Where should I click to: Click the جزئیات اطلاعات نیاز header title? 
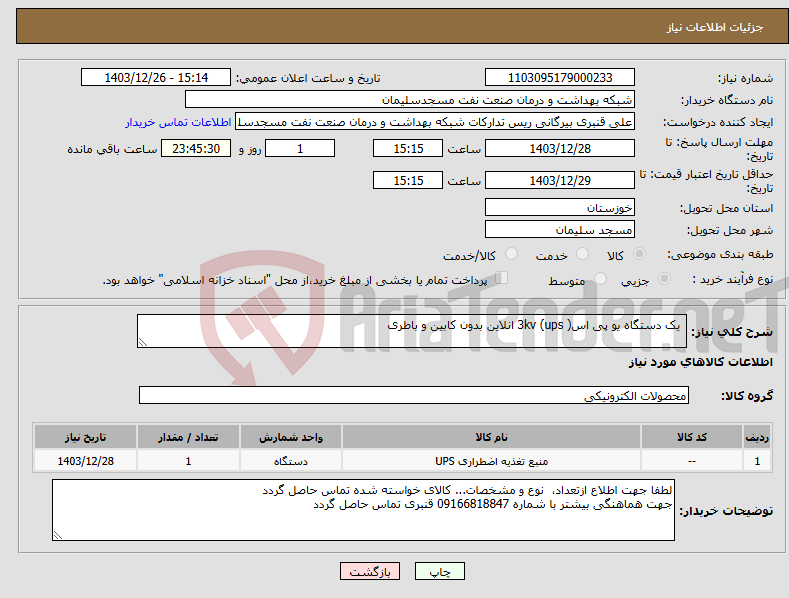click(x=715, y=27)
